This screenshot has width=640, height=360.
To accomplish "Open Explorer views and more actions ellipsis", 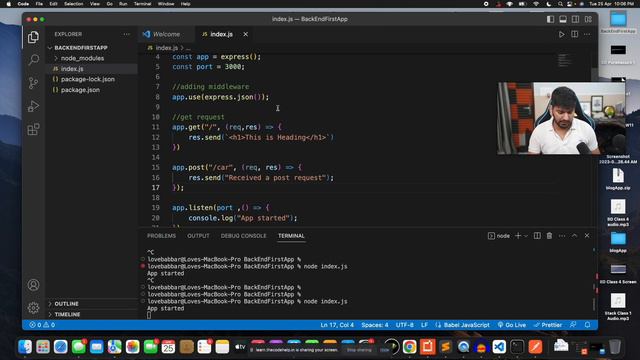I will [127, 34].
